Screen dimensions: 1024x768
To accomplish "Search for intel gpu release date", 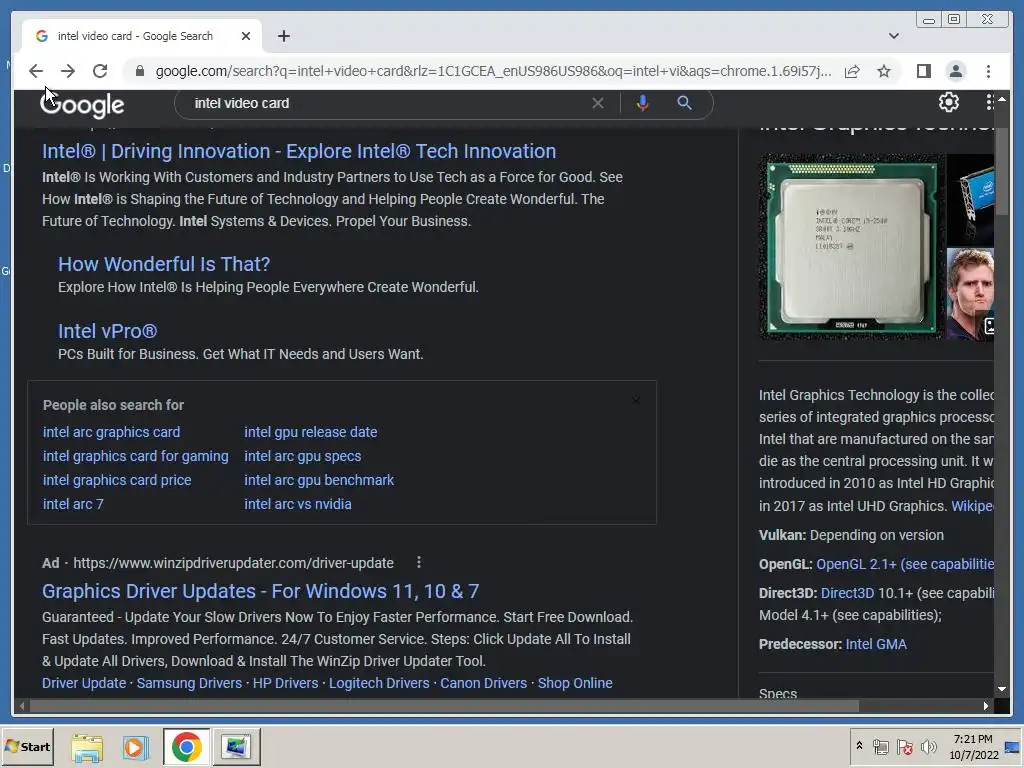I will coord(311,432).
